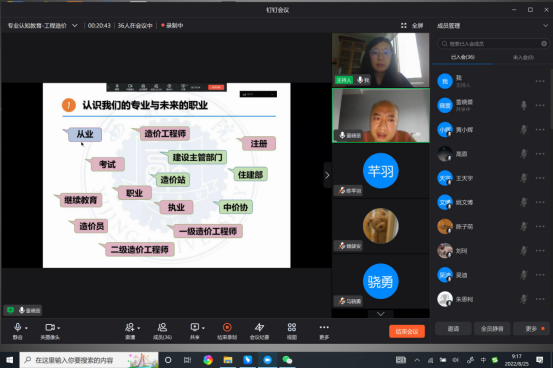
Task: Select the 已入会(36) tab
Action: (463, 57)
